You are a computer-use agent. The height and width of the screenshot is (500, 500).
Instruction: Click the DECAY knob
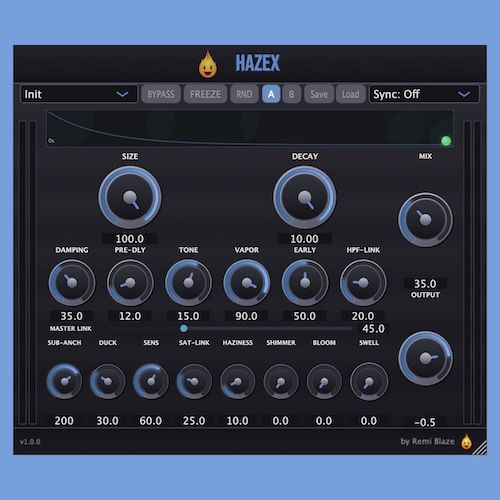coord(305,197)
